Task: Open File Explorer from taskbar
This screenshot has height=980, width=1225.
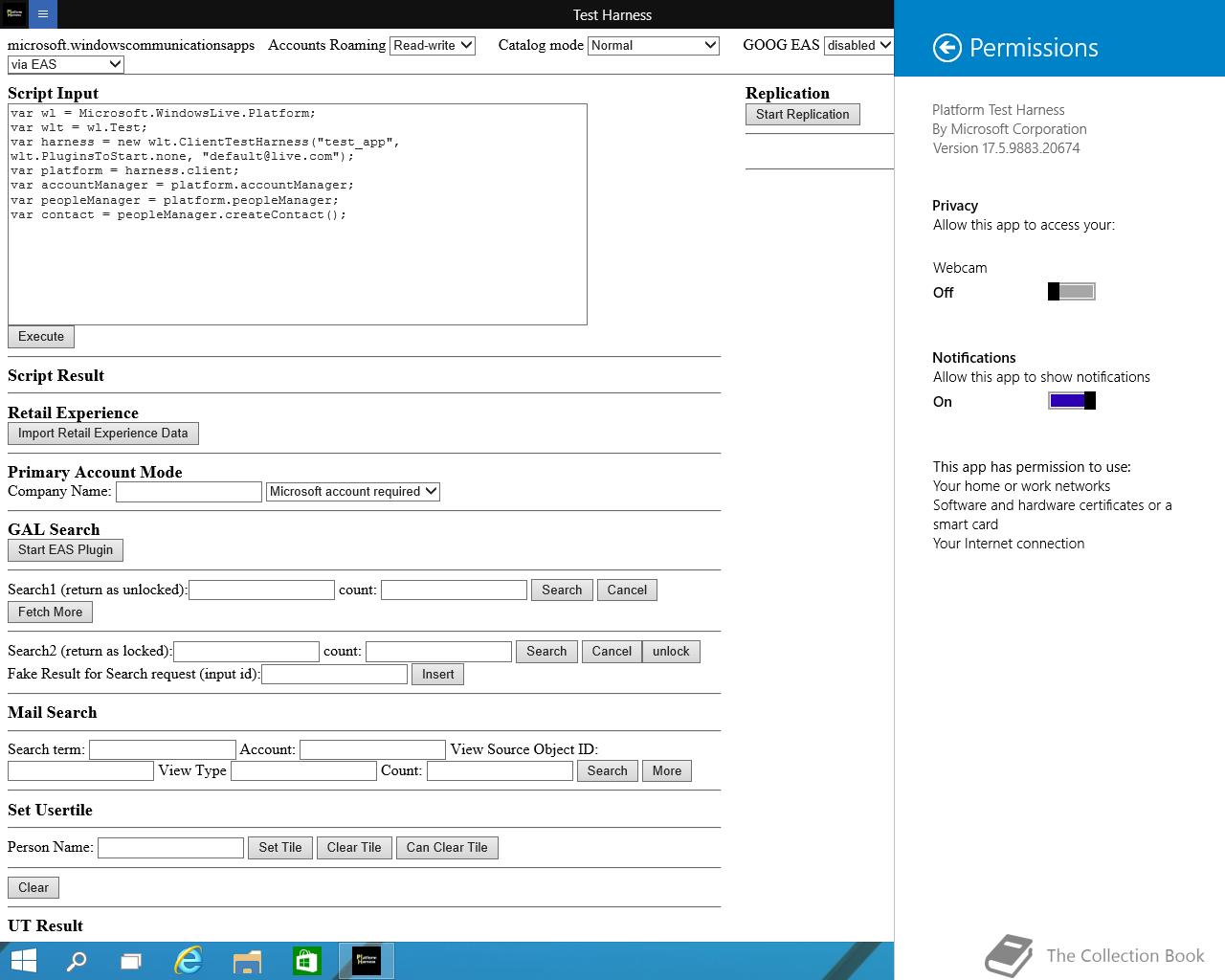Action: pyautogui.click(x=247, y=961)
